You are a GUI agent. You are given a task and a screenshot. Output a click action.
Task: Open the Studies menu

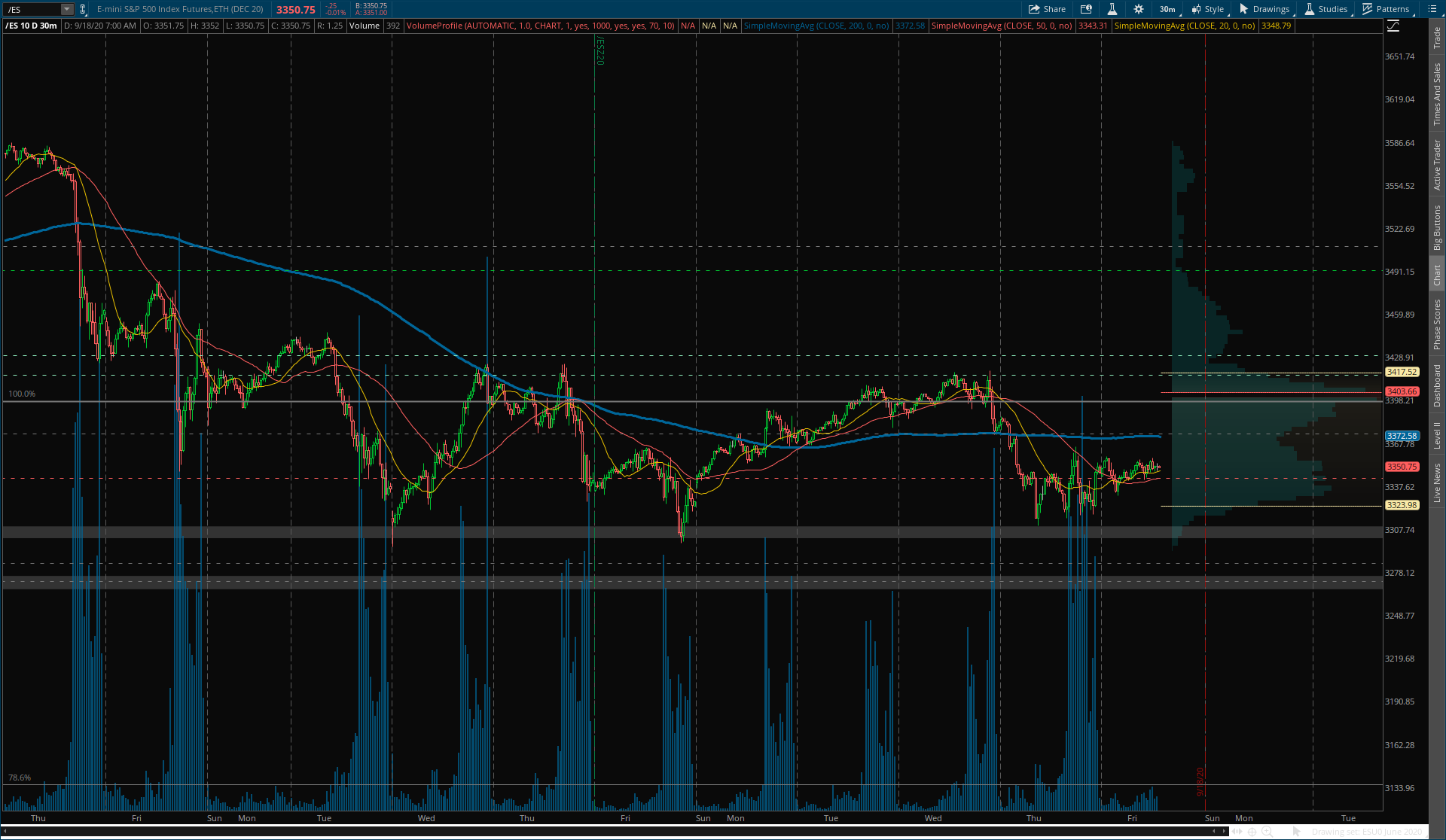[1326, 9]
